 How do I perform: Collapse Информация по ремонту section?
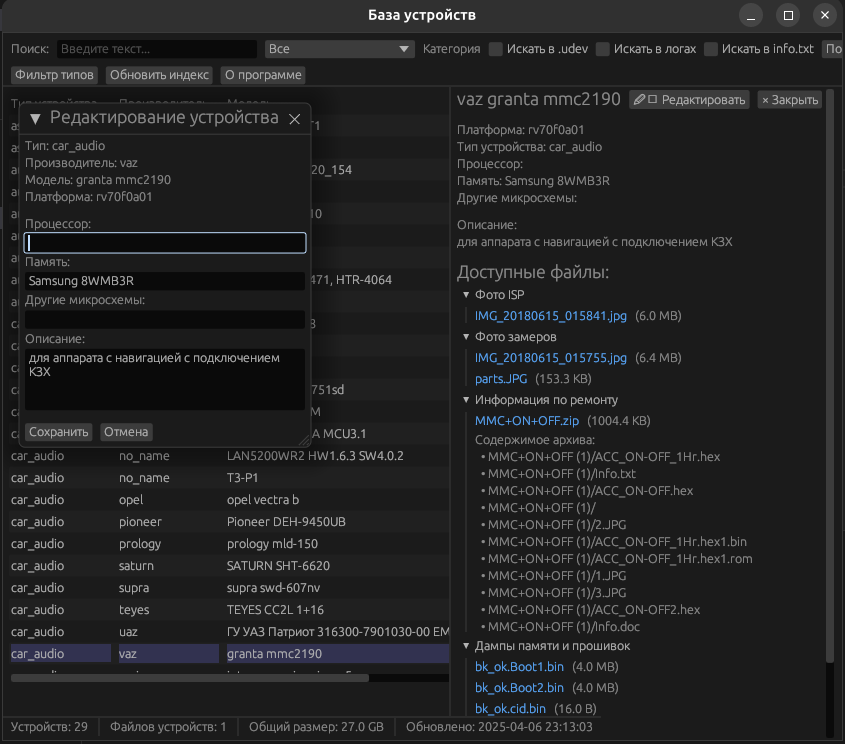466,400
